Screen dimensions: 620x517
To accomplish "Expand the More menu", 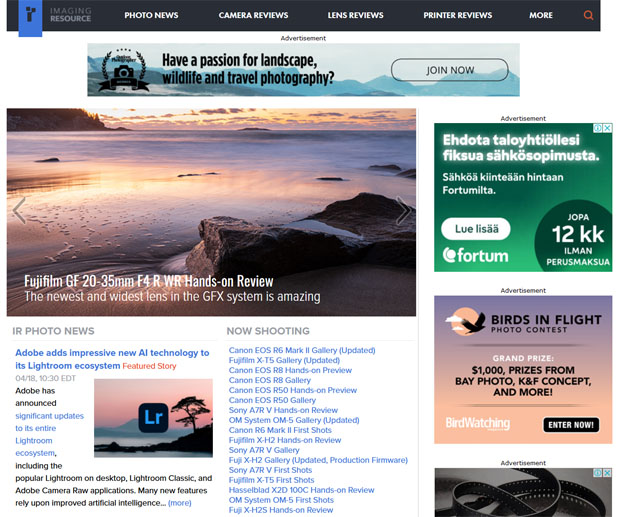I will [x=541, y=15].
